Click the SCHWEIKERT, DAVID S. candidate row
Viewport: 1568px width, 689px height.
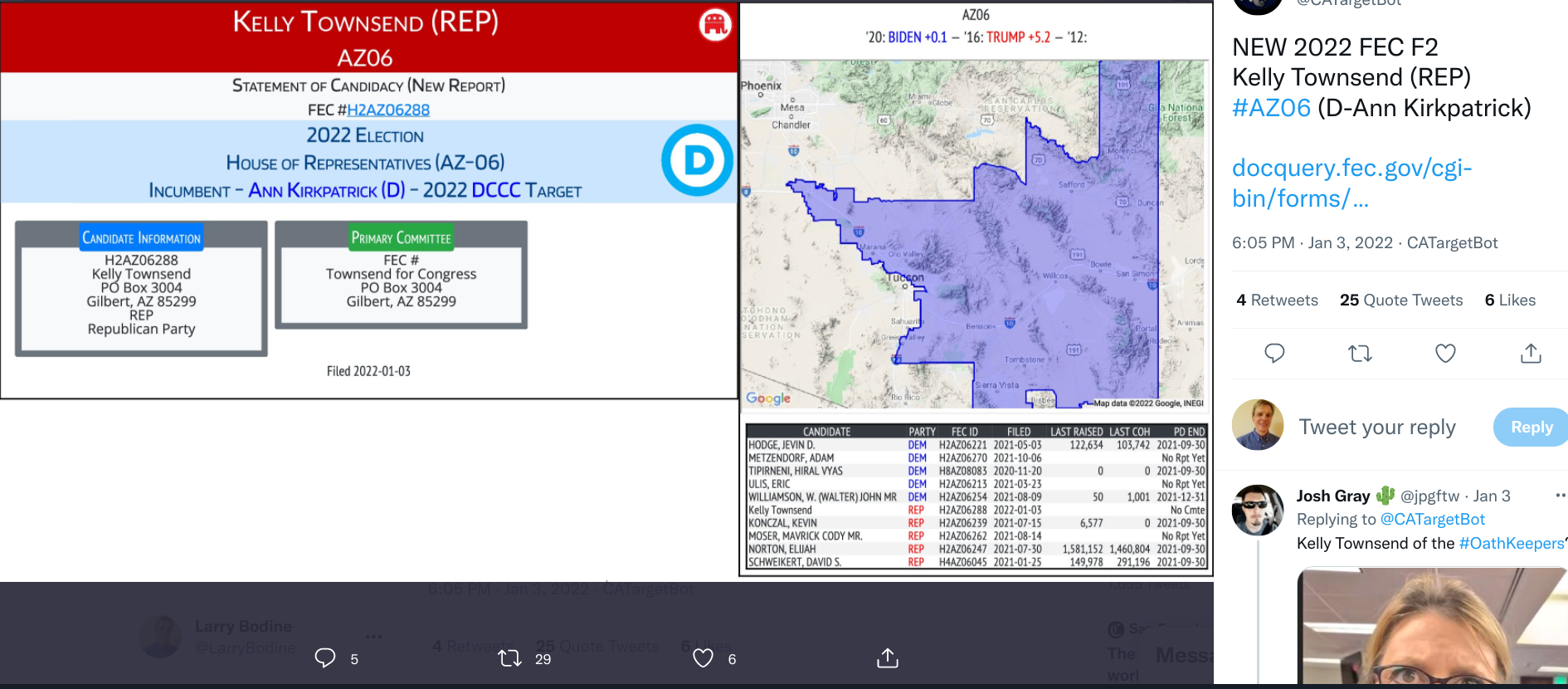[x=976, y=562]
